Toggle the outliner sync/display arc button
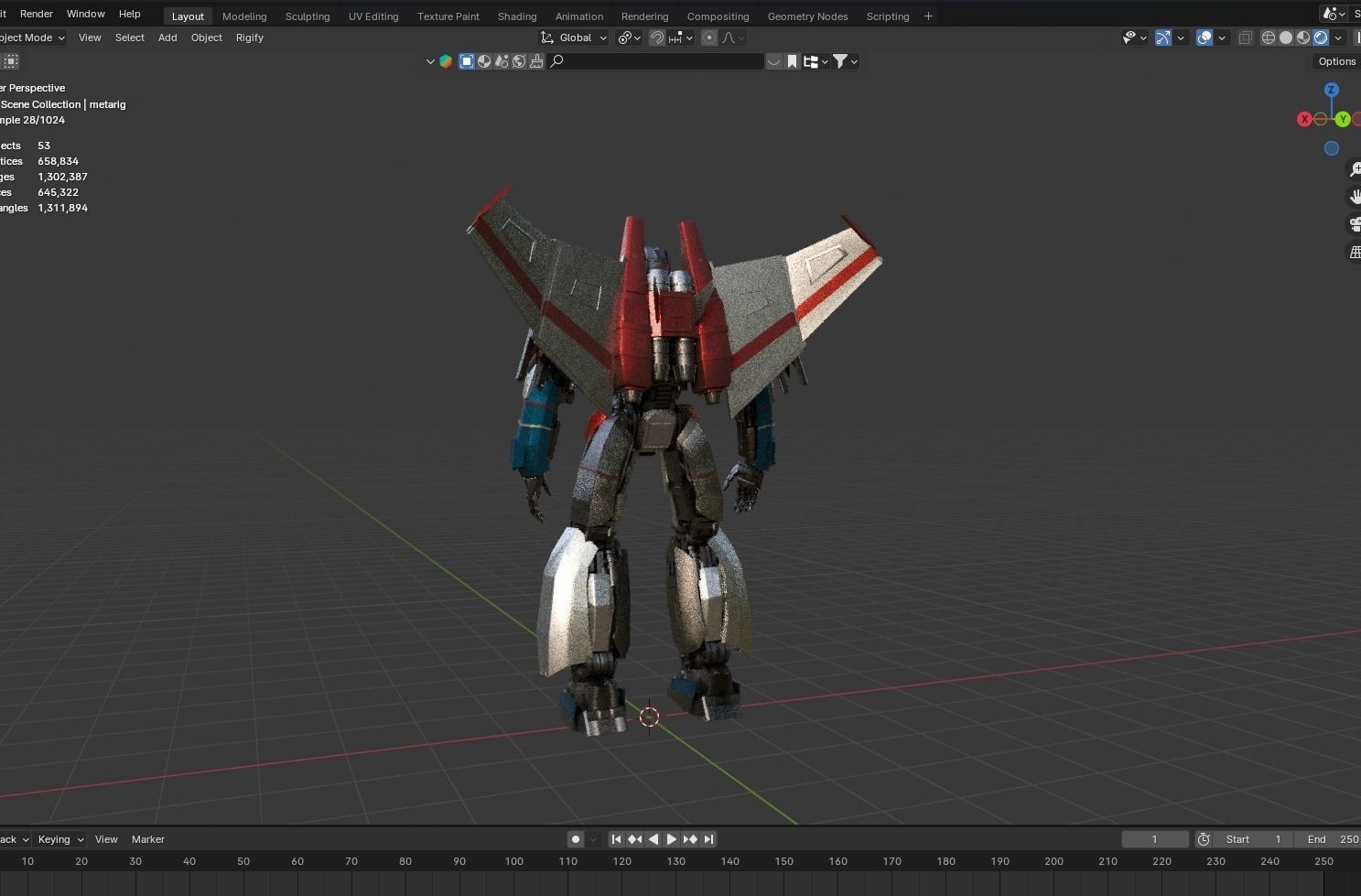The height and width of the screenshot is (896, 1361). 774,61
